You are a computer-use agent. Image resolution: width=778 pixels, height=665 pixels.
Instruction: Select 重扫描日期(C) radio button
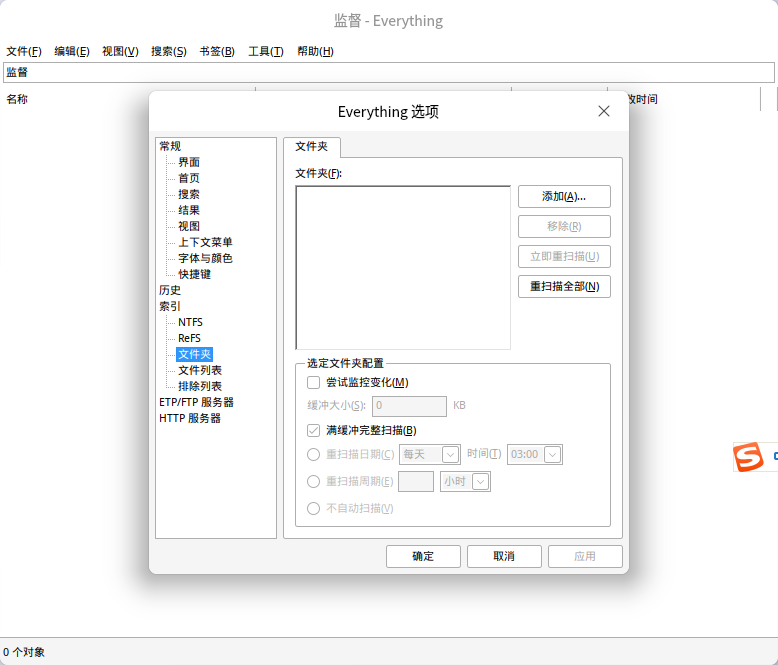click(x=313, y=454)
